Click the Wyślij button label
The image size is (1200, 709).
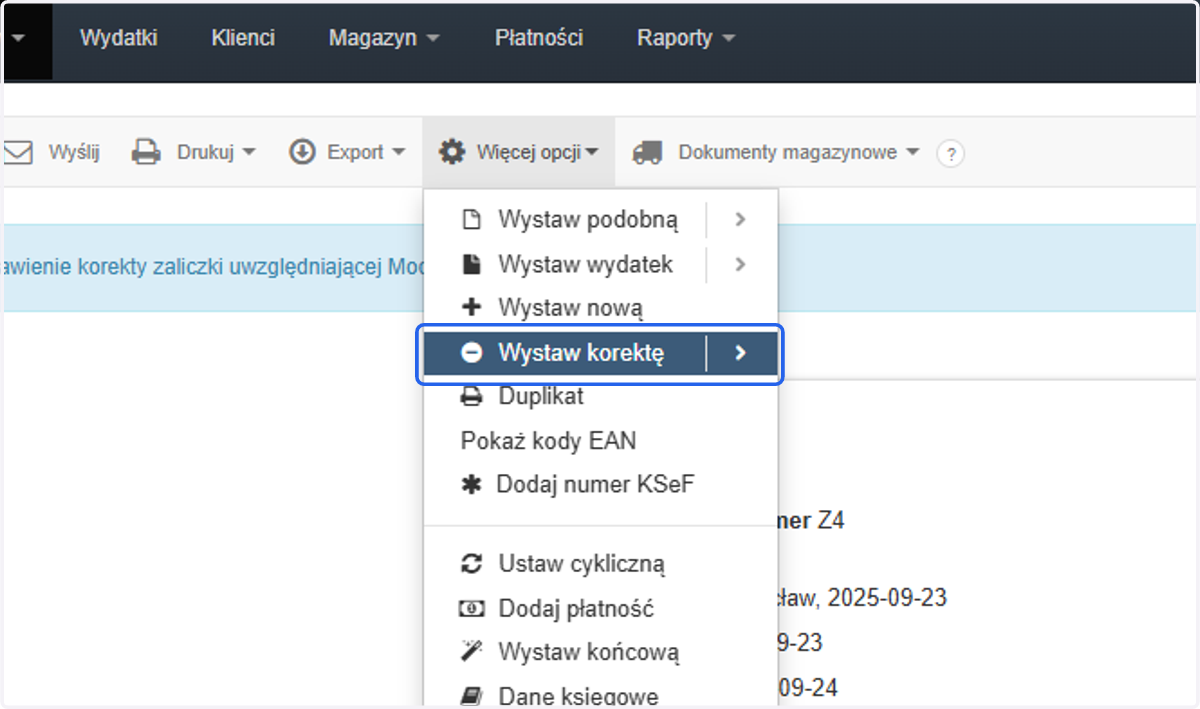coord(74,153)
